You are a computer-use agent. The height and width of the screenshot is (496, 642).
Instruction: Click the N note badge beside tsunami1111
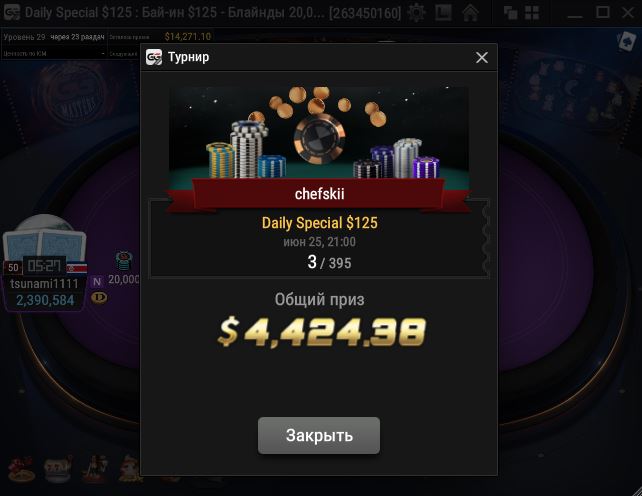point(97,282)
